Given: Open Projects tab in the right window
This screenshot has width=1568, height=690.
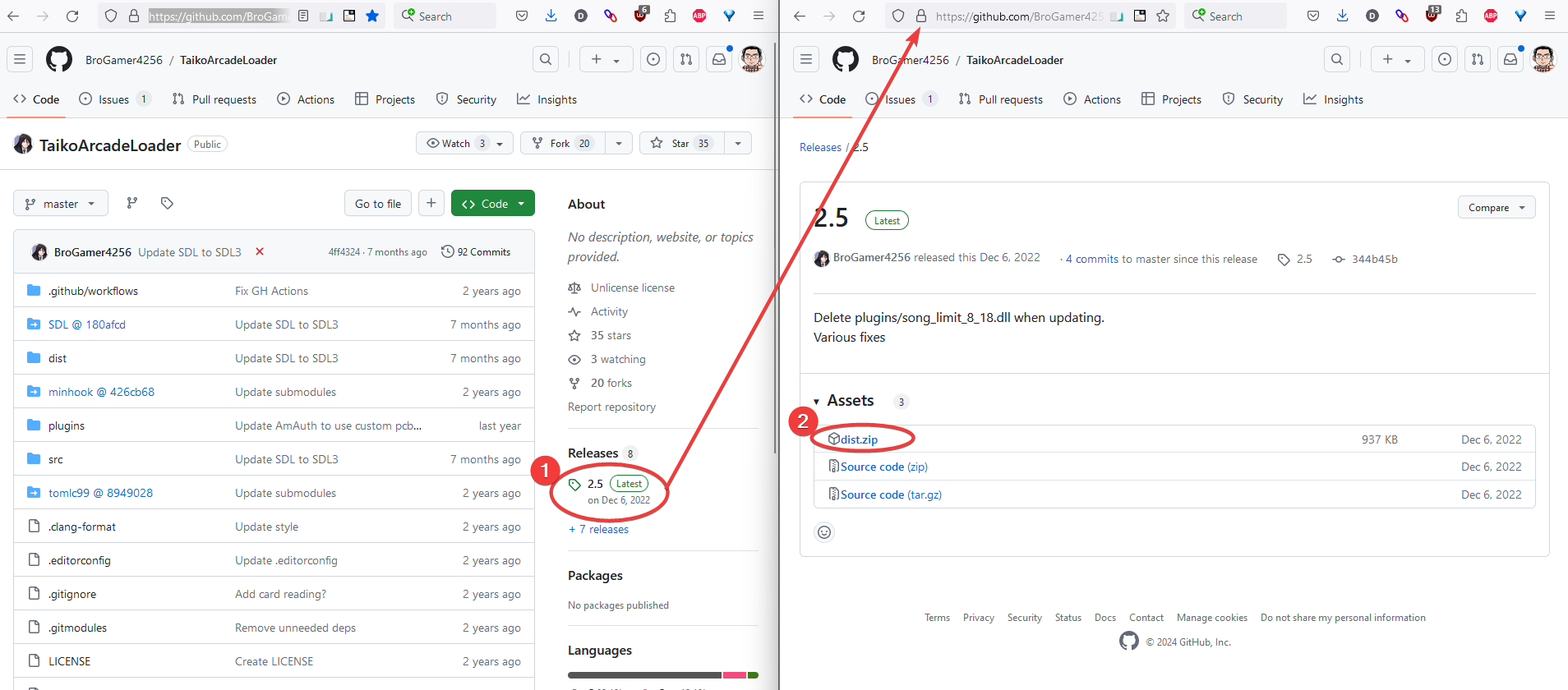Looking at the screenshot, I should (x=1171, y=99).
